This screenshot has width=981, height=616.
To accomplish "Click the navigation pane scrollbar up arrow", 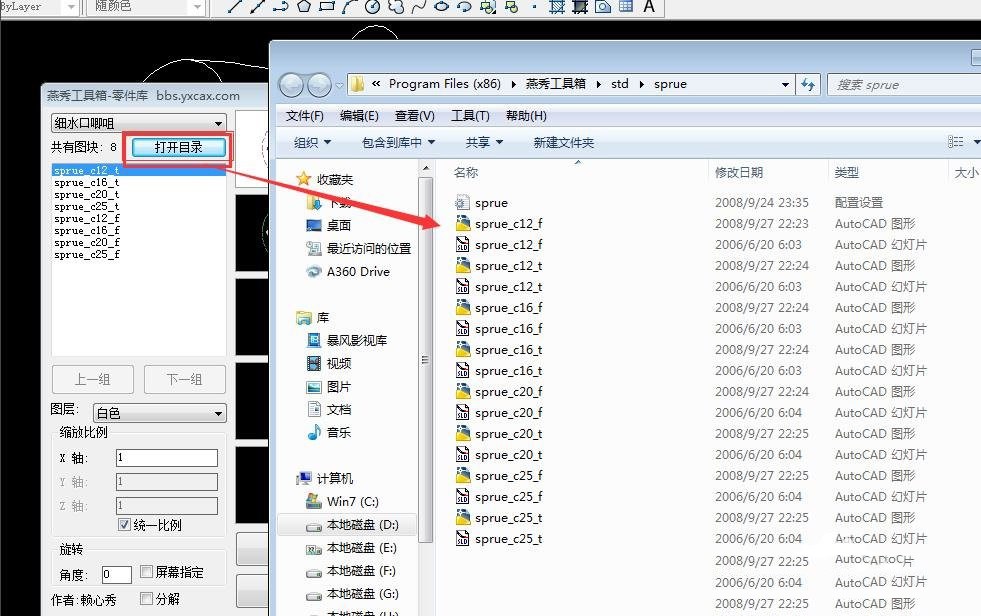I will (425, 168).
